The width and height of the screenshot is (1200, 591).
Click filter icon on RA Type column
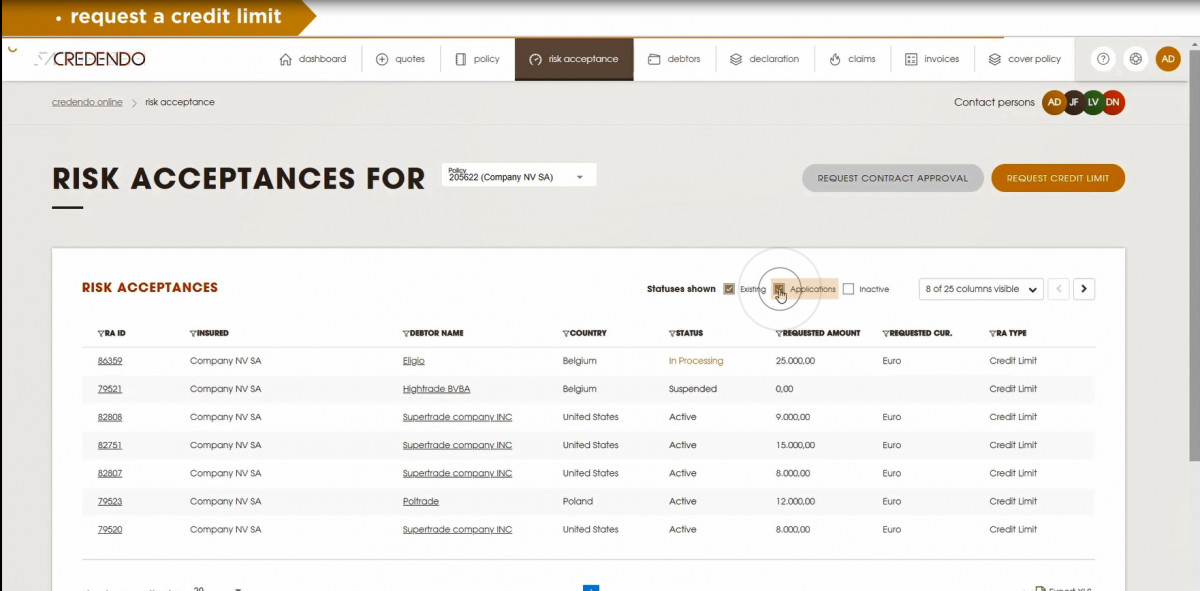tap(992, 333)
